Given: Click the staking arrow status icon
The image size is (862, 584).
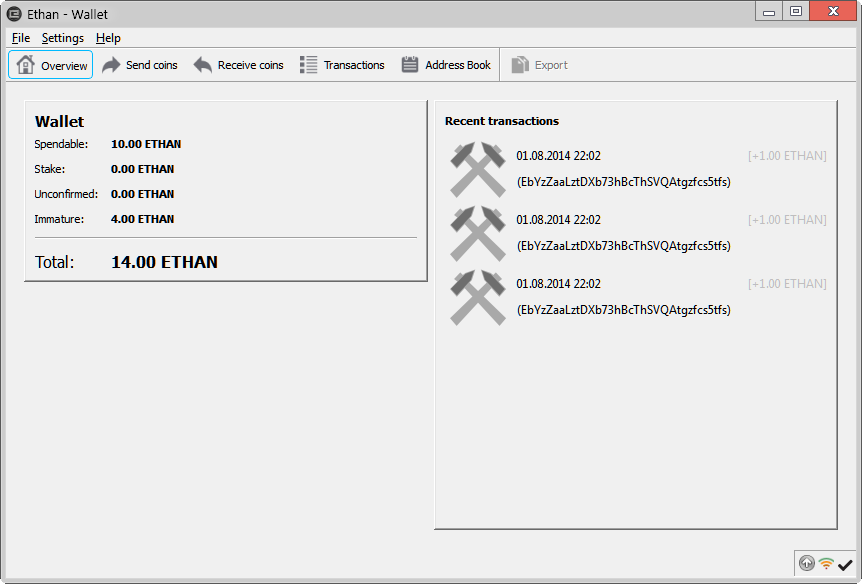Looking at the screenshot, I should point(806,563).
